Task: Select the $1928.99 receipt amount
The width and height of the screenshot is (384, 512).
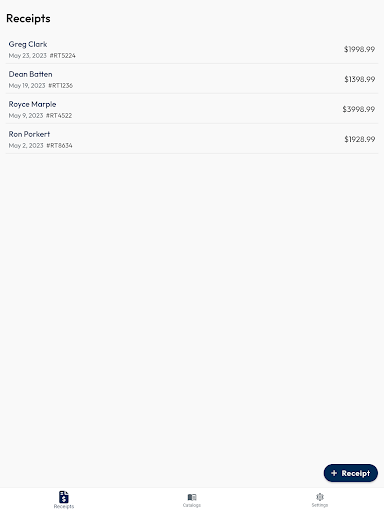Action: click(360, 139)
